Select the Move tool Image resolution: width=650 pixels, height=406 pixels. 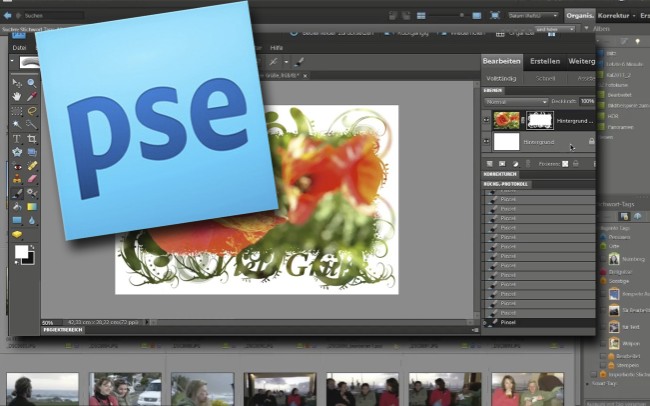pyautogui.click(x=17, y=83)
